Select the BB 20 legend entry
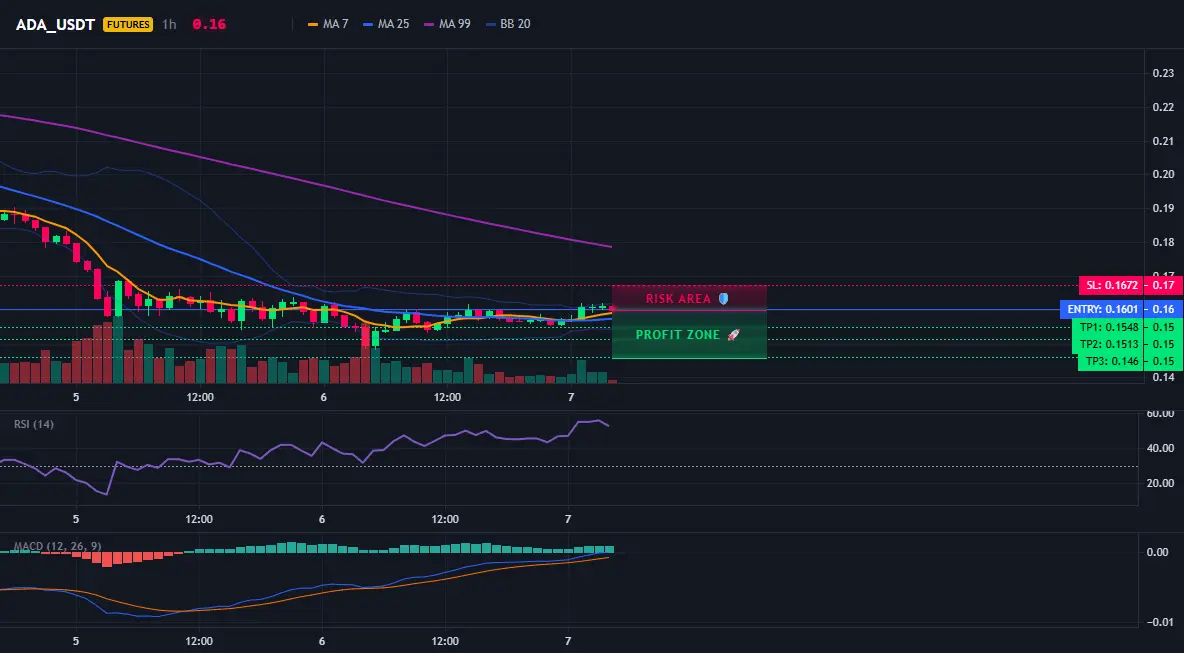 click(x=508, y=24)
